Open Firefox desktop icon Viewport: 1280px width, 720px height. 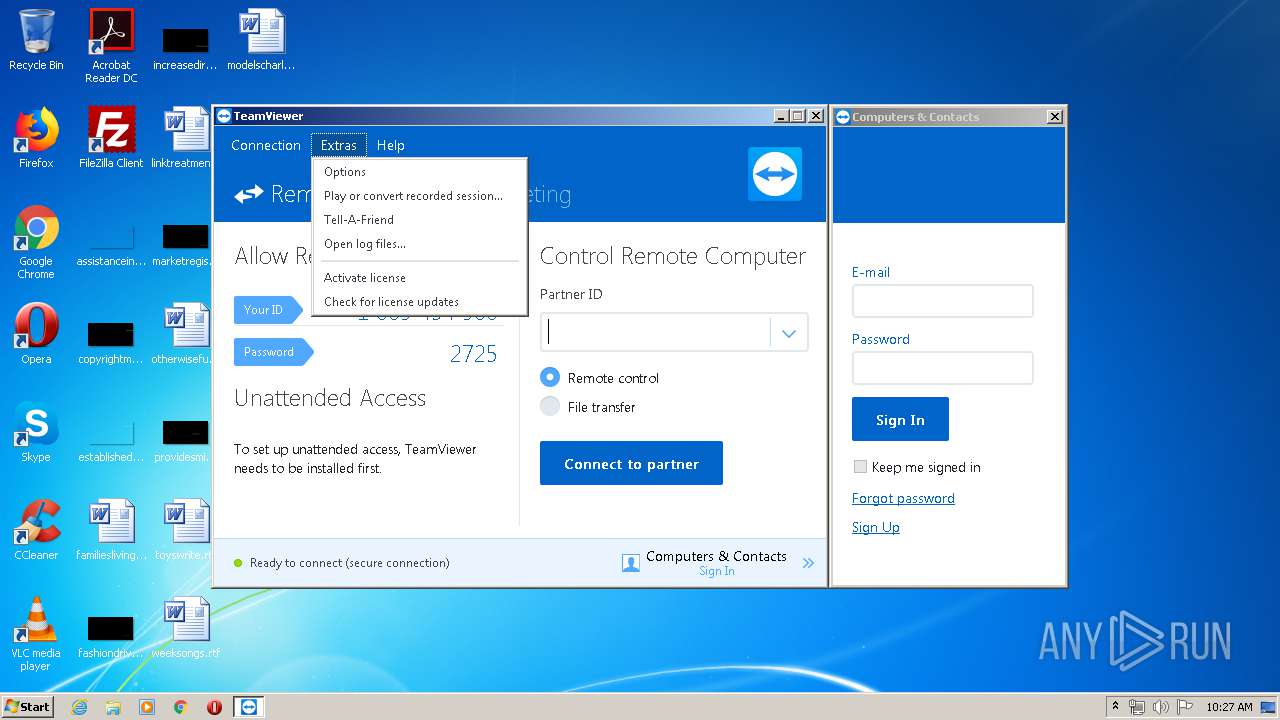click(36, 137)
